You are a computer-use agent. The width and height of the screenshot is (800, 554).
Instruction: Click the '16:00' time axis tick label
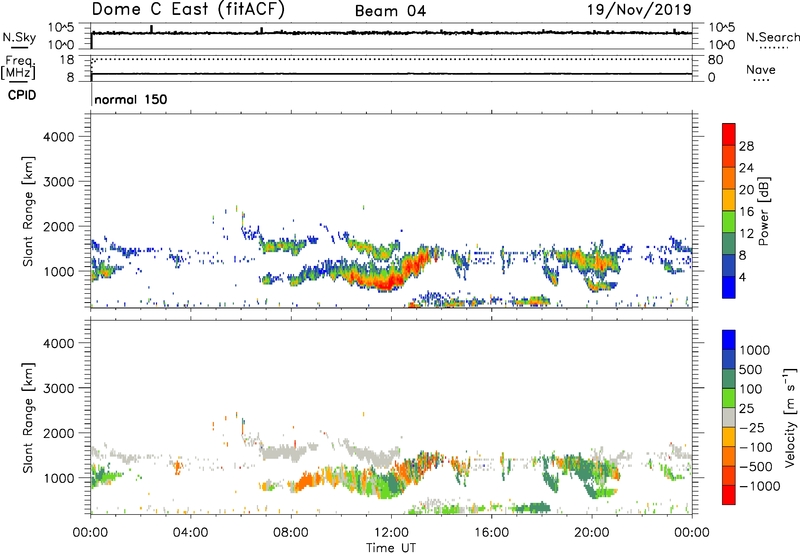(491, 533)
